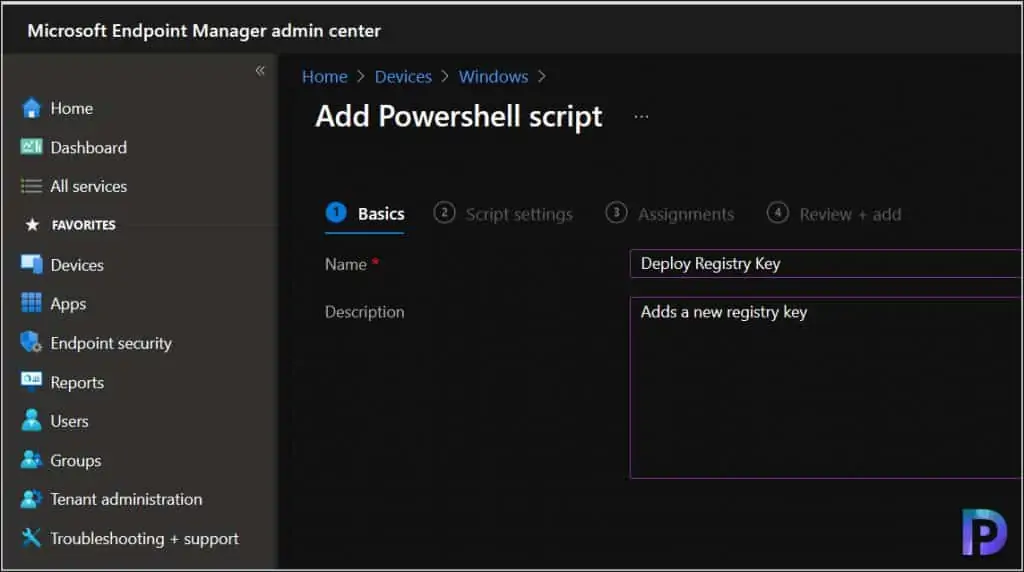Open Troubleshooting + support in sidebar

pos(144,539)
